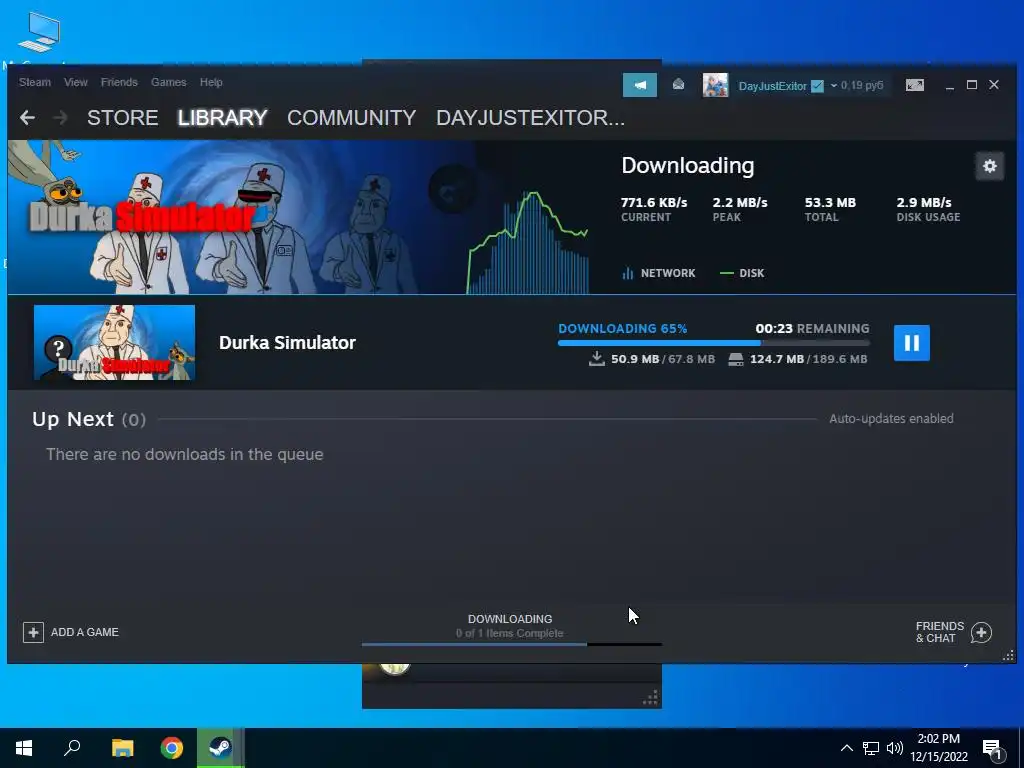Click the 00:23 REMAINING time text
This screenshot has width=1024, height=768.
[x=812, y=328]
